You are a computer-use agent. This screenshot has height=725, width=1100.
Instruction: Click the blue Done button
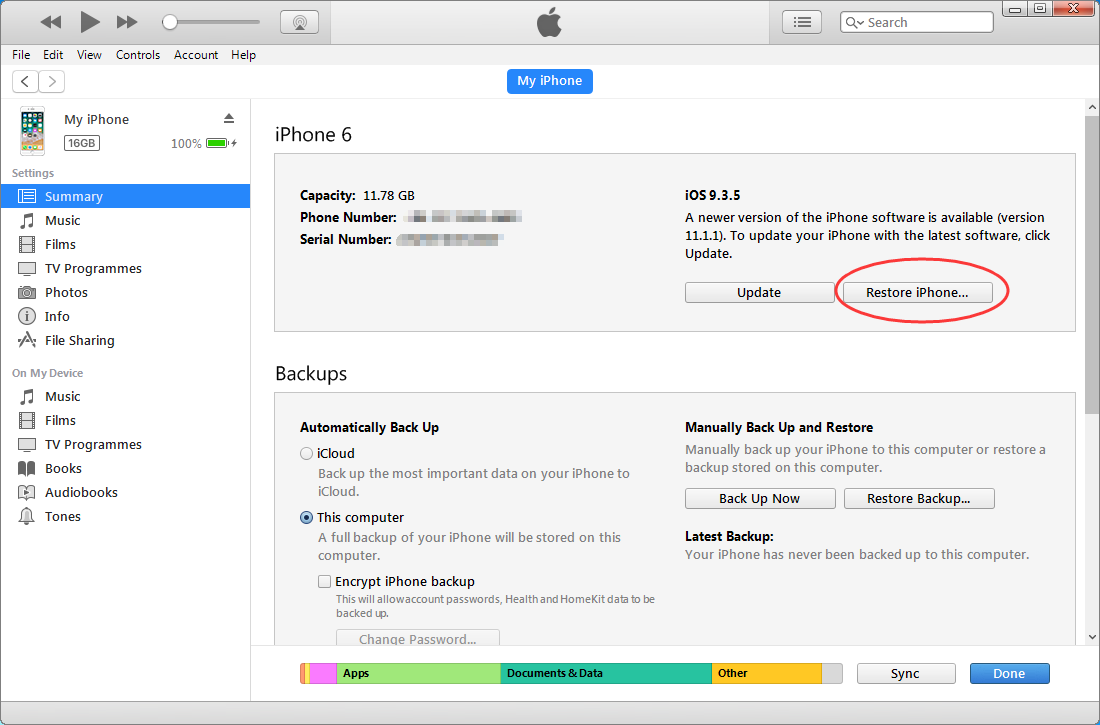(1010, 673)
